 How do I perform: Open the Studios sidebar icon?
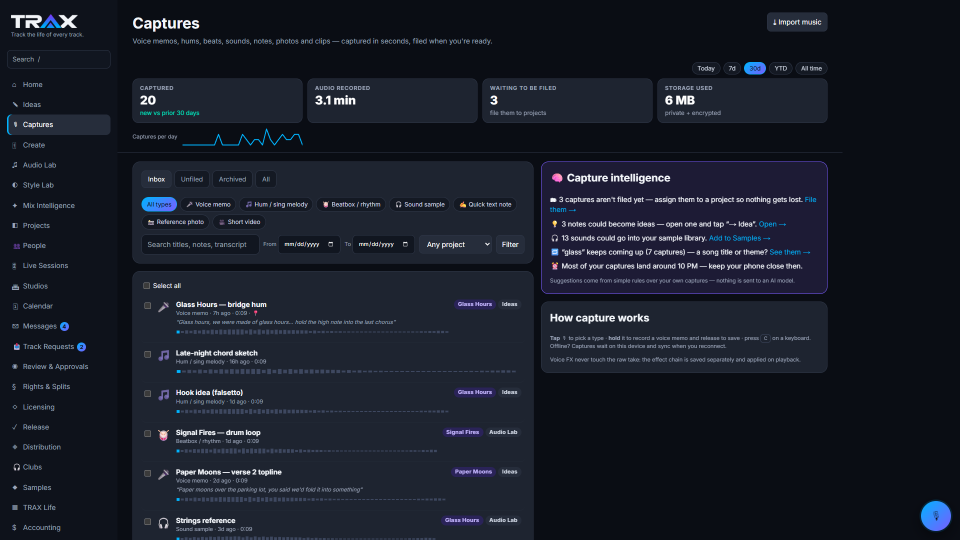point(15,287)
